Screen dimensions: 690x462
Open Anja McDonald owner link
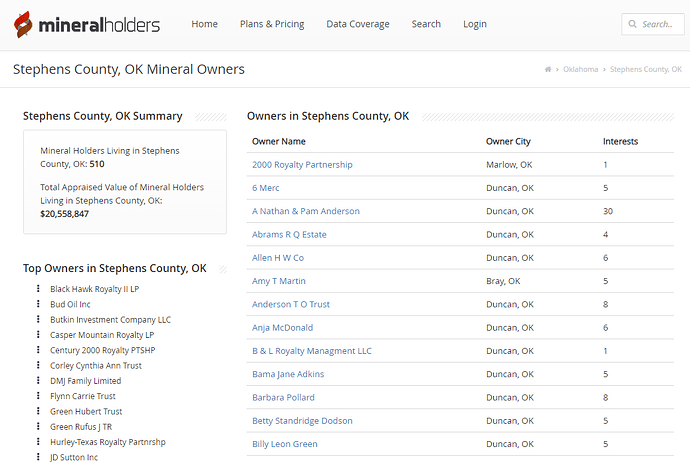pos(283,328)
